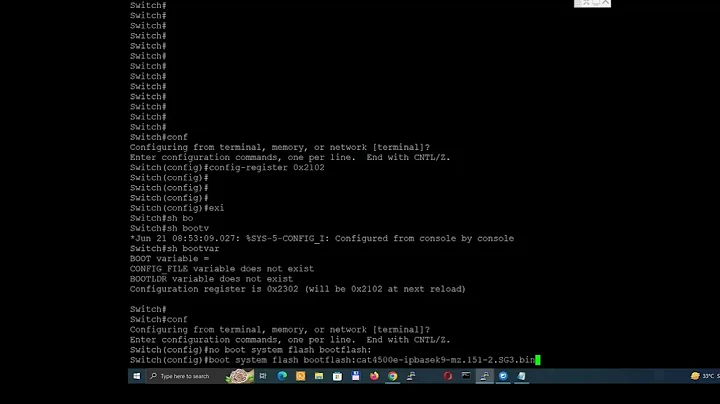Click the 'Switch#sh bootvar' command line
720x404 pixels.
pos(174,248)
